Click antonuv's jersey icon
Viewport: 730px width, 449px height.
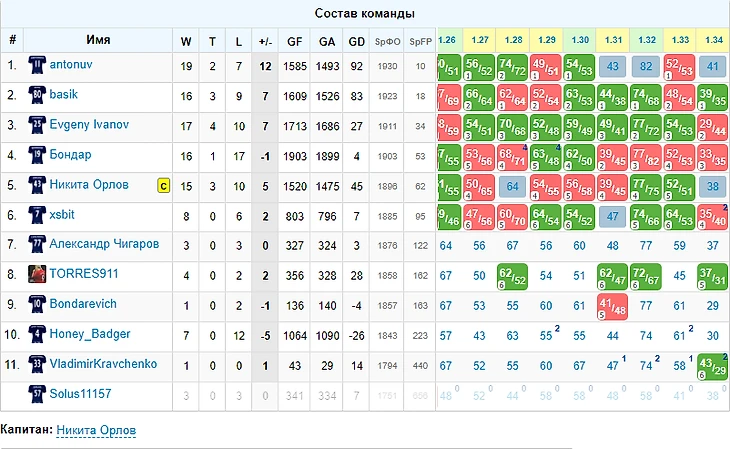pyautogui.click(x=38, y=67)
